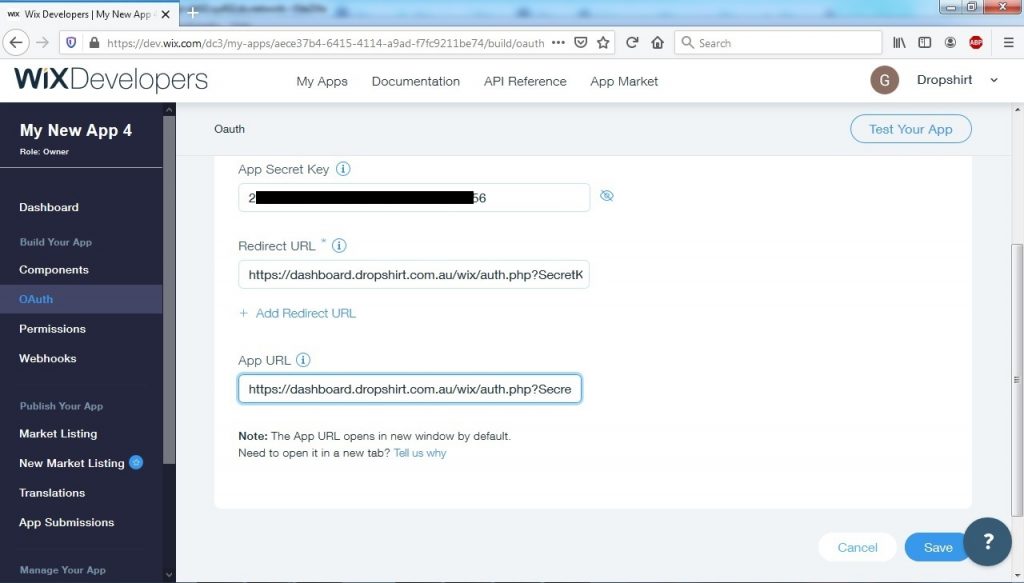The width and height of the screenshot is (1024, 583).
Task: Reload the current page
Action: tap(632, 42)
